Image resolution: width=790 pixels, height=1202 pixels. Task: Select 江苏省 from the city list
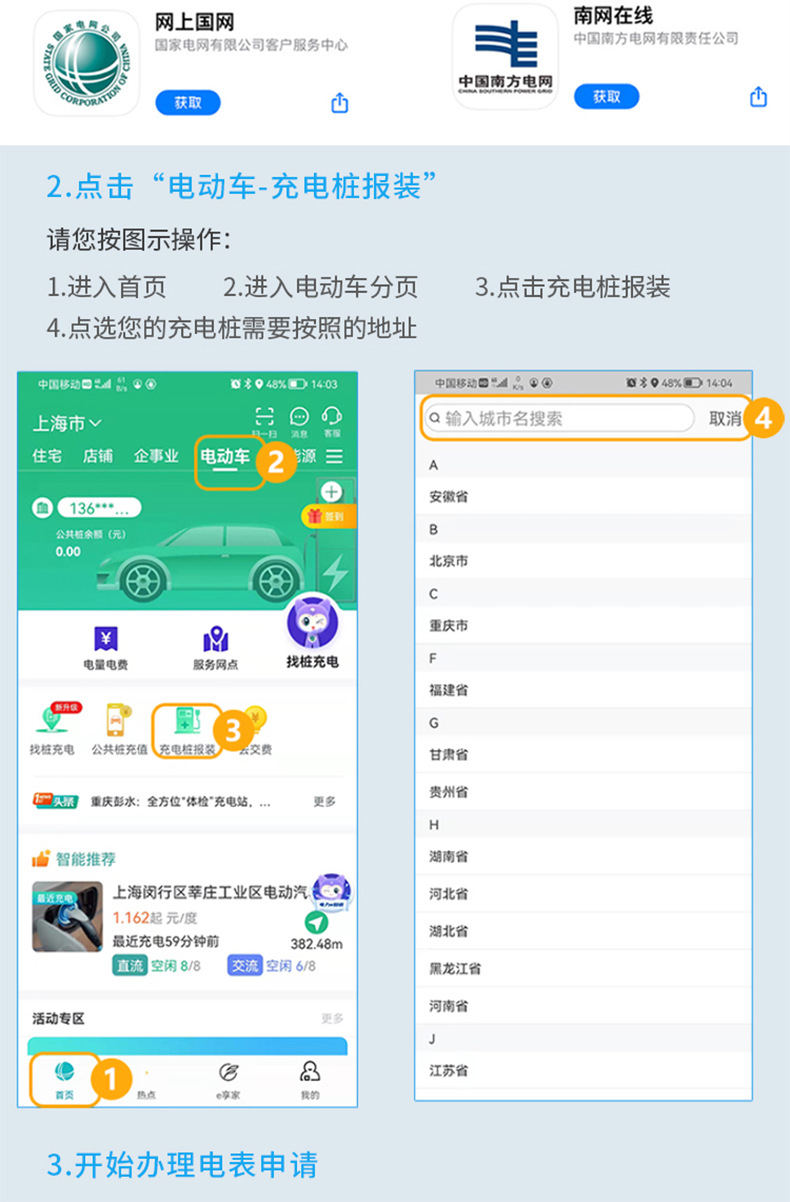583,1070
